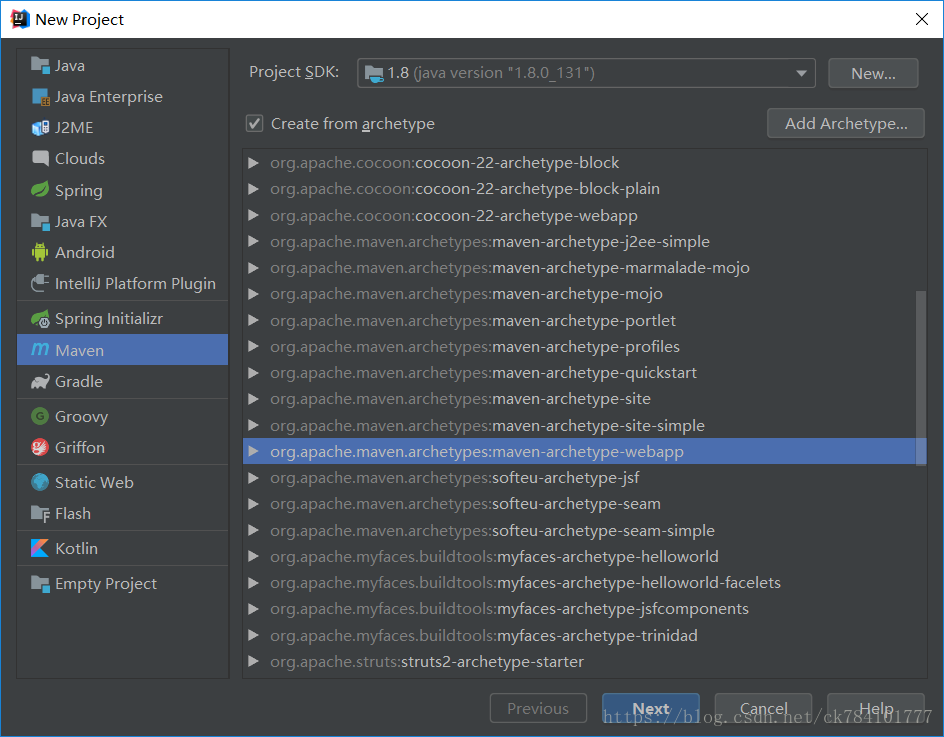Click the Kotlin K icon
The height and width of the screenshot is (737, 944).
coord(40,548)
